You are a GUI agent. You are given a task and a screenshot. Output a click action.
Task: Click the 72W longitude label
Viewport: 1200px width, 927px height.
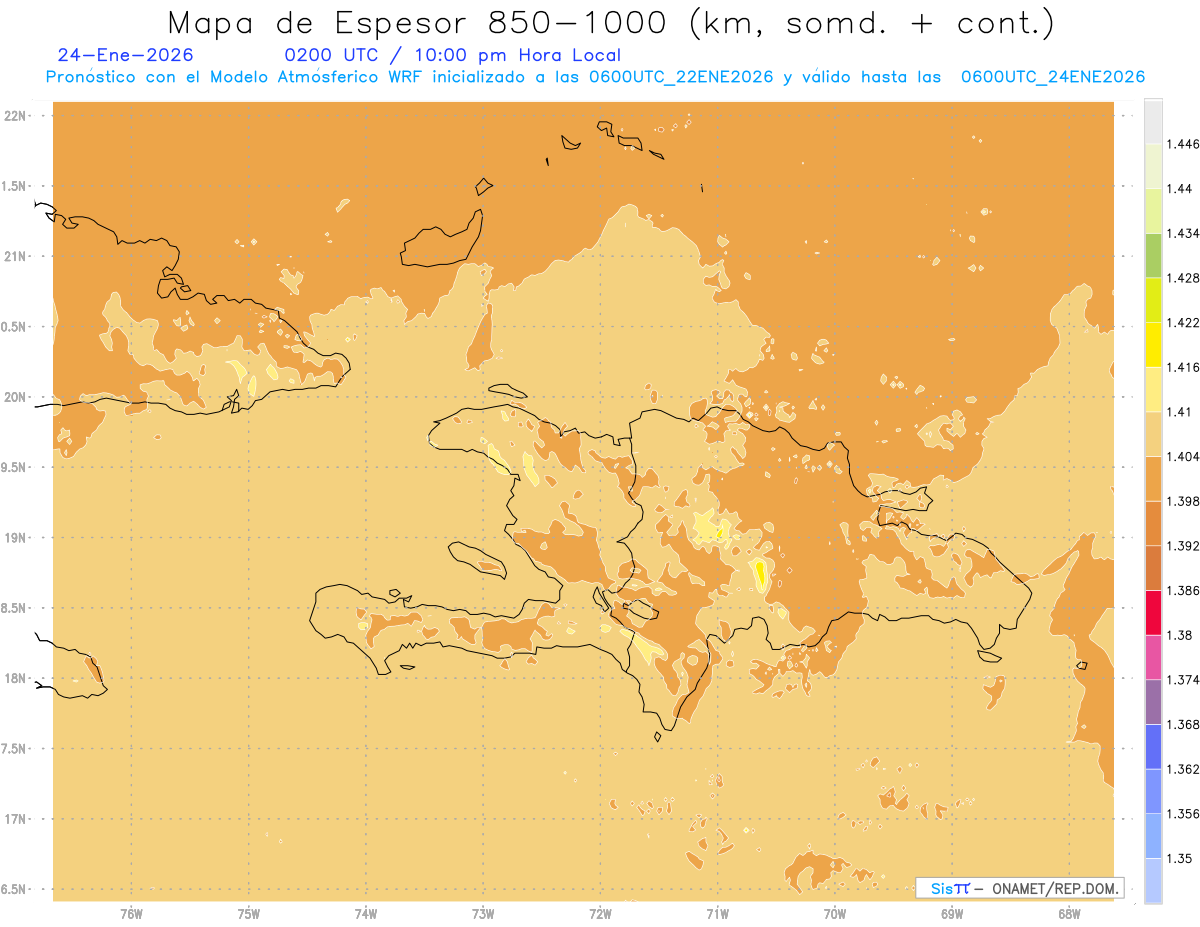coord(601,913)
